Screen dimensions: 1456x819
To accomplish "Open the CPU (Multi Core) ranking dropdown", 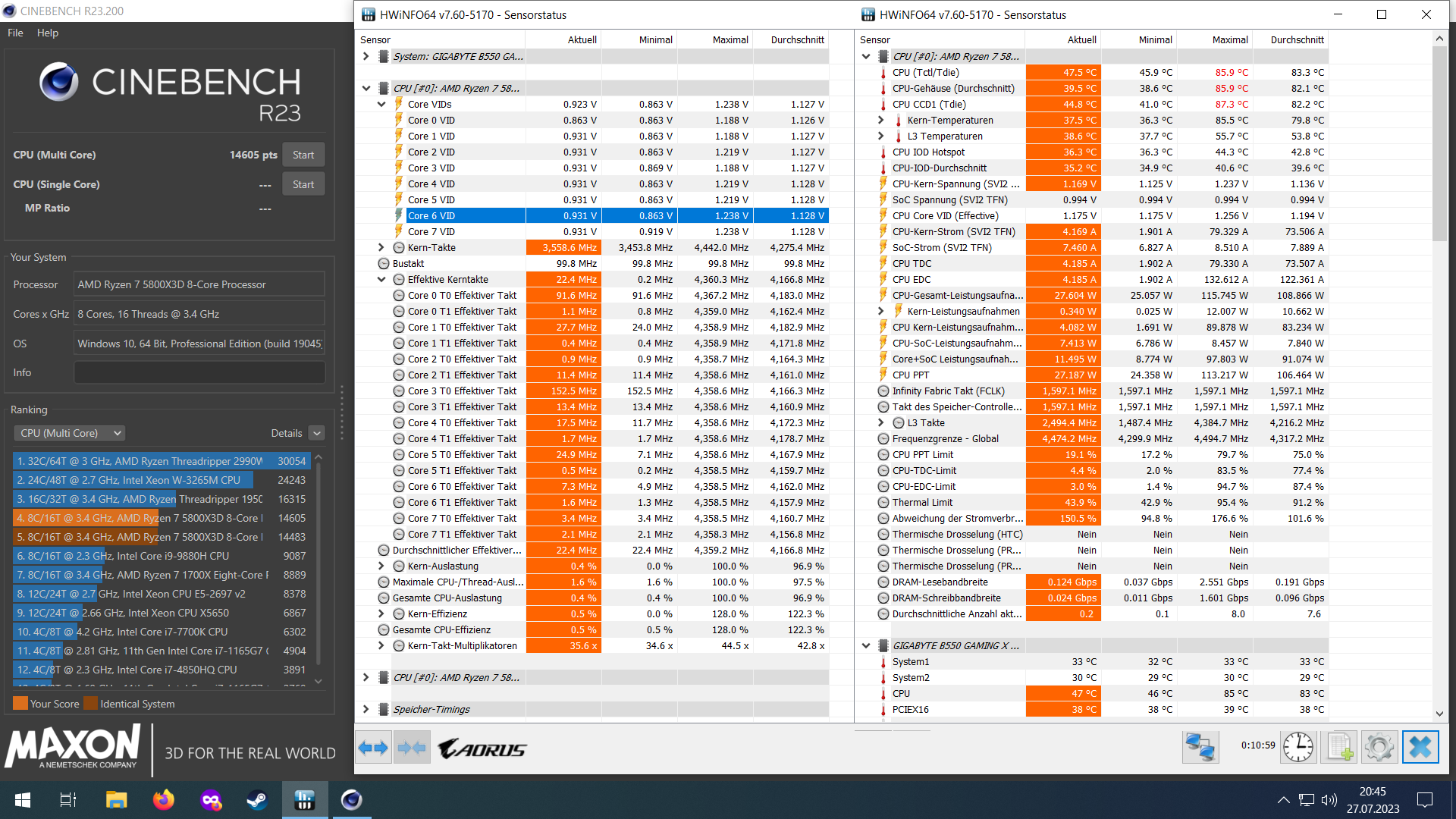I will 70,433.
